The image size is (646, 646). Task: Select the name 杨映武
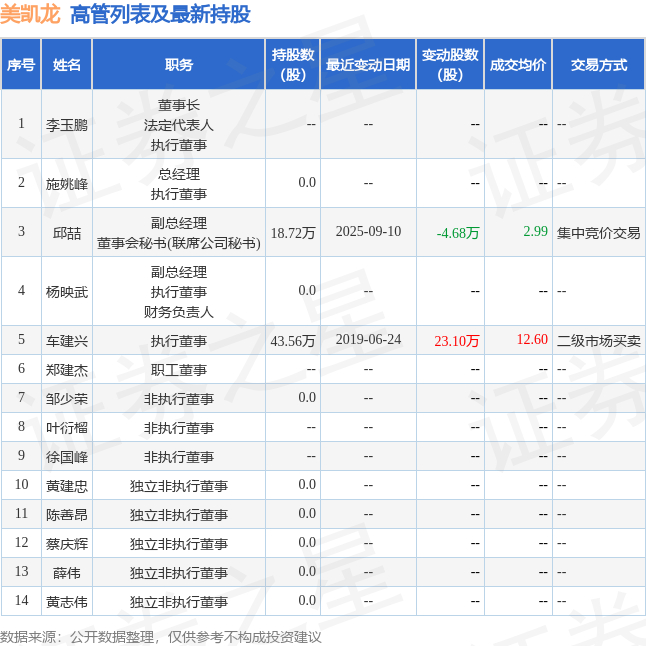pyautogui.click(x=67, y=292)
